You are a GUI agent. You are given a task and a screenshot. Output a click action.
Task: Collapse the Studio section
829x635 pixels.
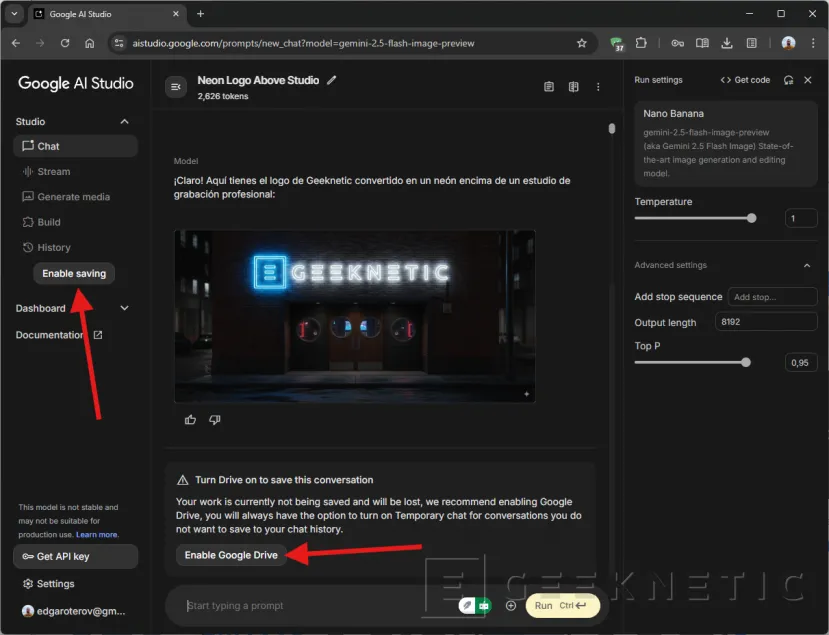[x=124, y=122]
